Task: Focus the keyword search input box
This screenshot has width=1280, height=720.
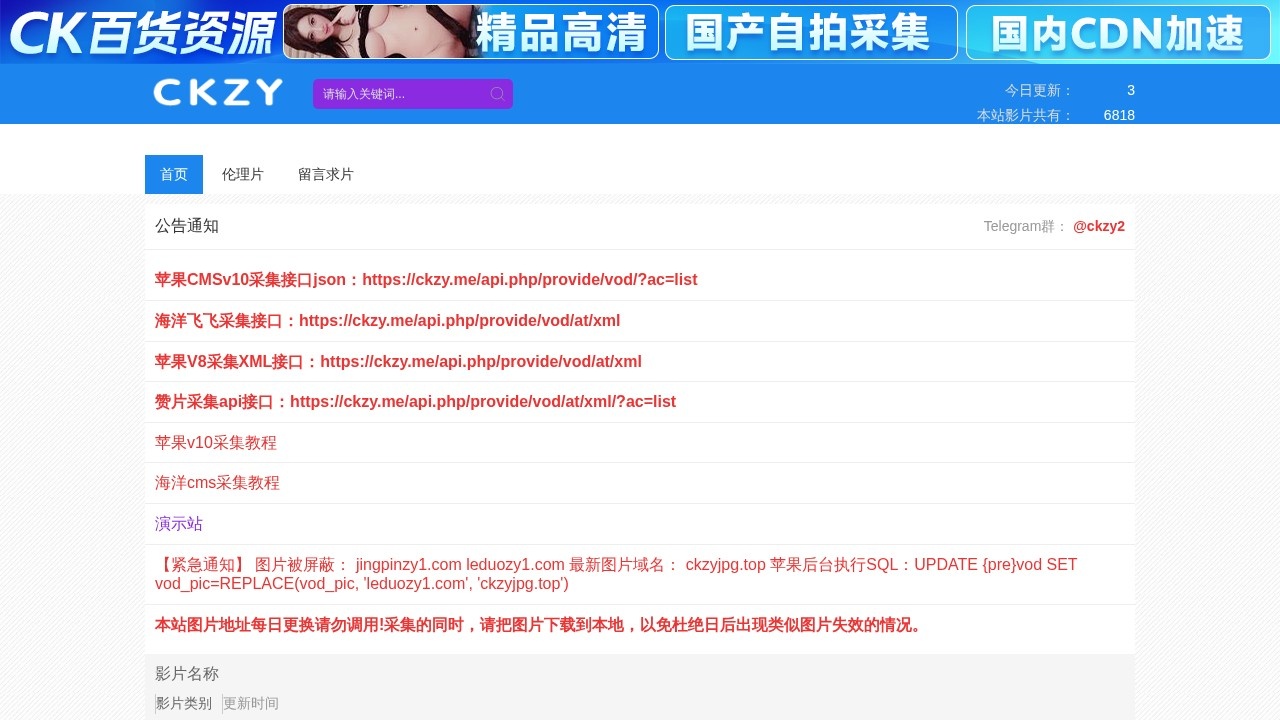Action: 400,94
